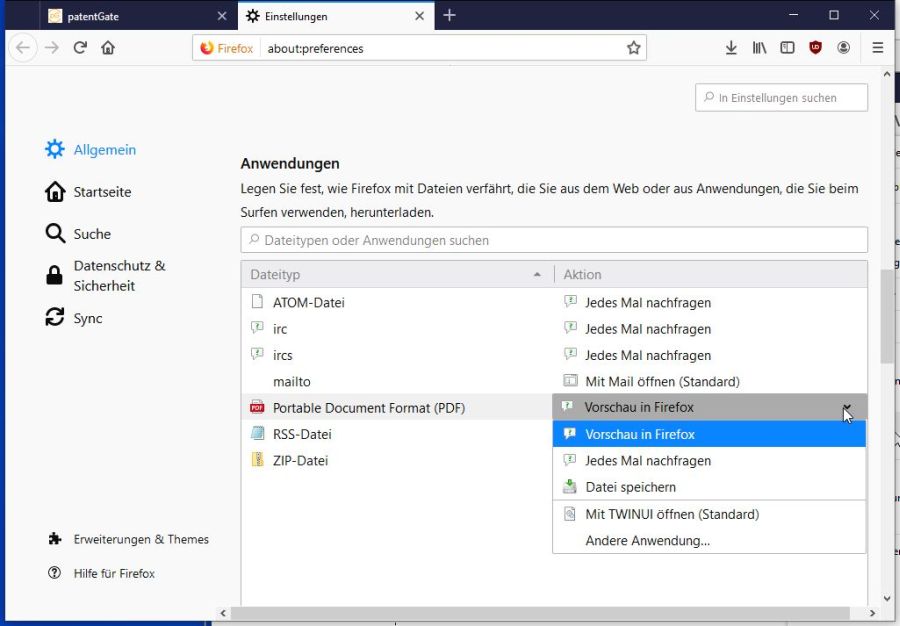The height and width of the screenshot is (626, 900).
Task: Click the PDF file type icon
Action: coord(257,407)
